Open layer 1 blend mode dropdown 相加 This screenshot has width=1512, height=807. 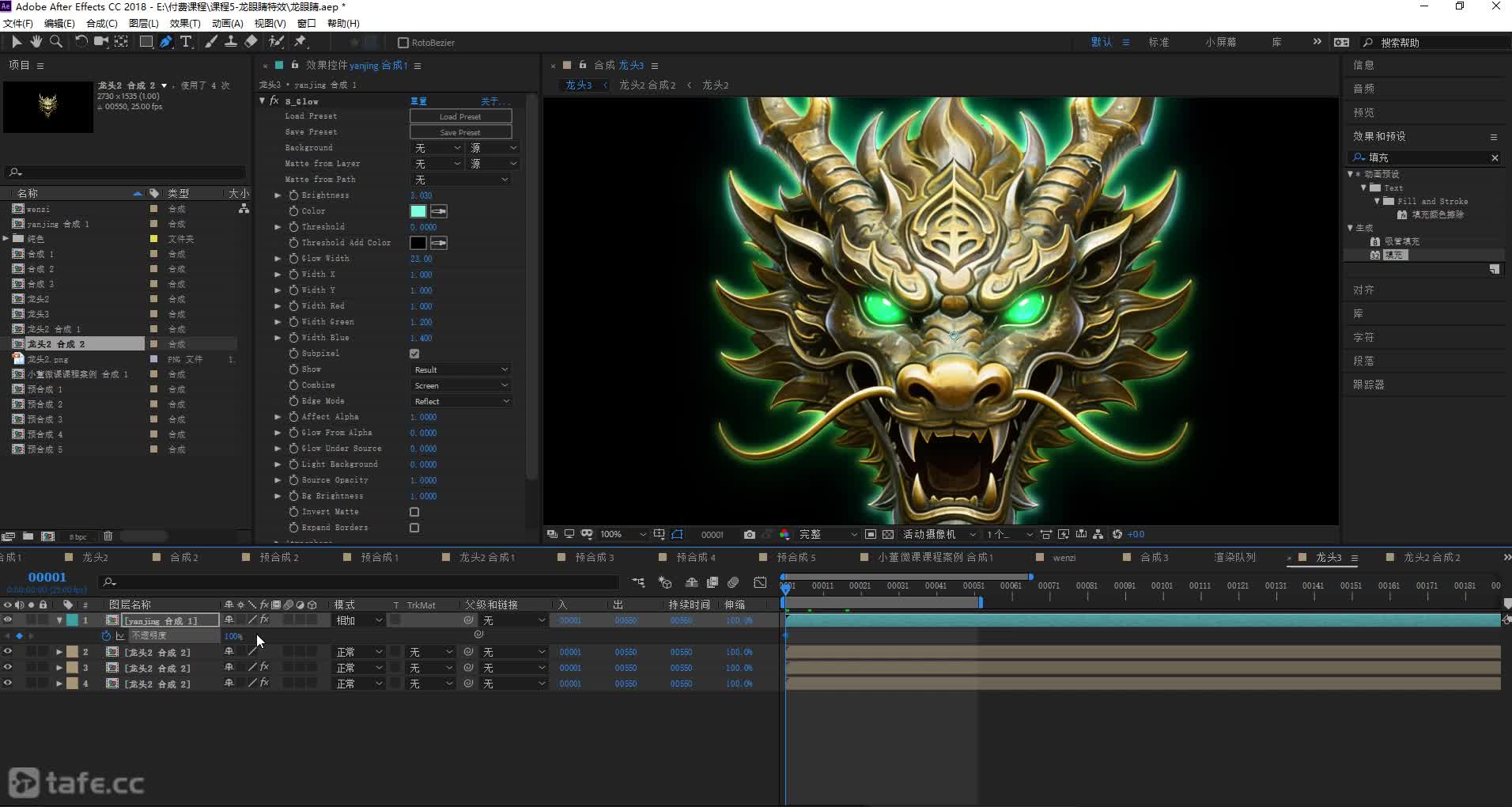359,620
